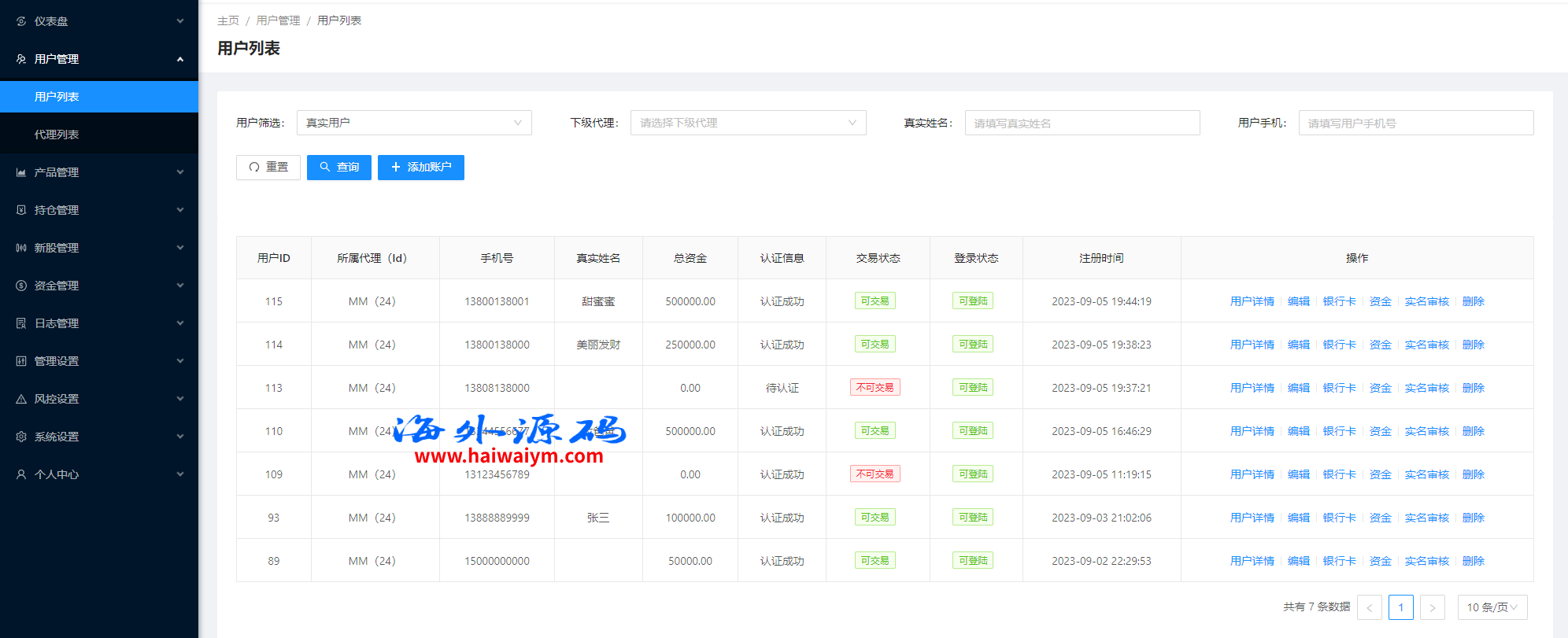Click the coin icon beside 资金管理
Screen dimensions: 1568x638
click(x=21, y=286)
